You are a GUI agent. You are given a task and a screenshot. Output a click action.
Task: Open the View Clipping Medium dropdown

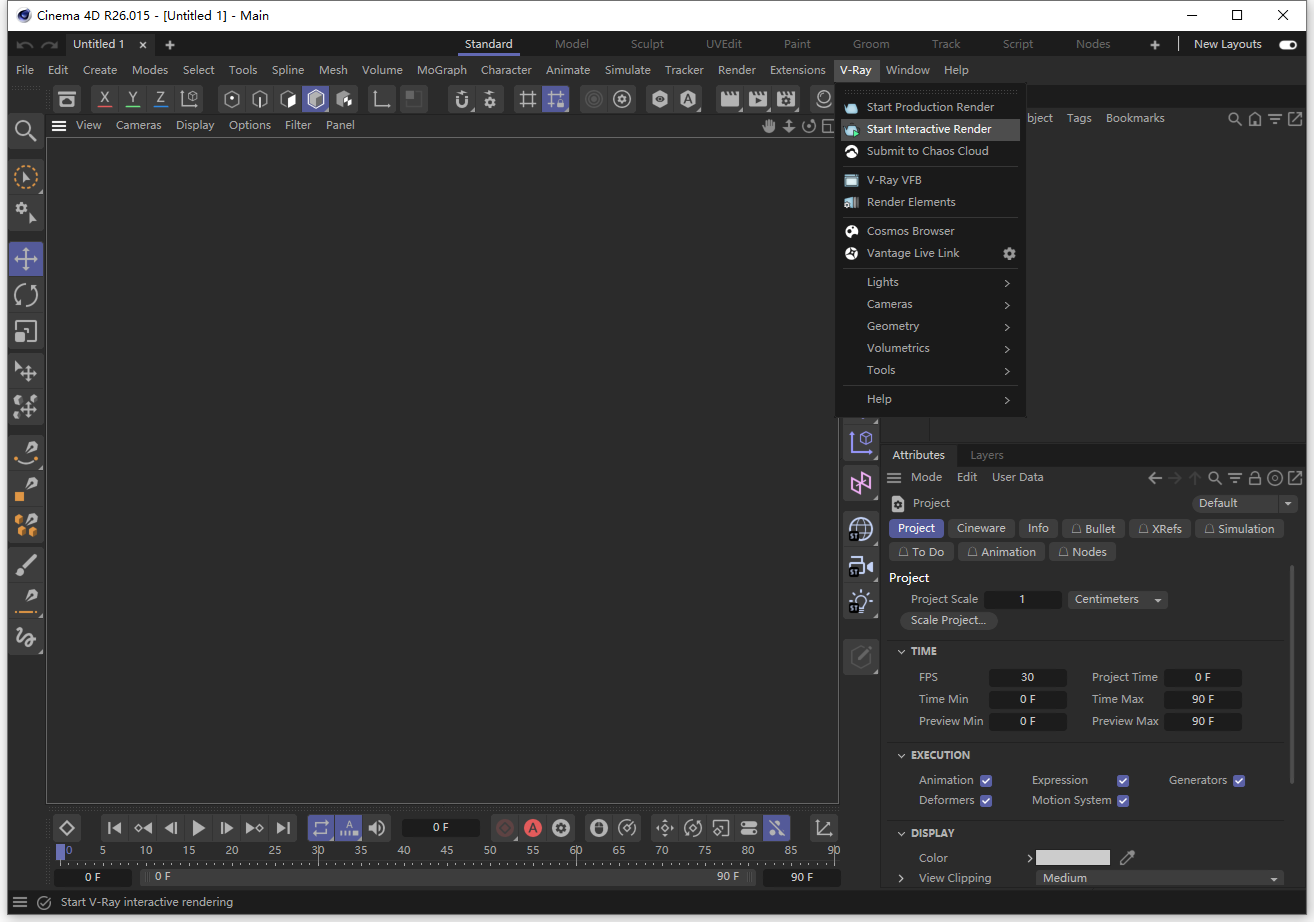(1160, 878)
